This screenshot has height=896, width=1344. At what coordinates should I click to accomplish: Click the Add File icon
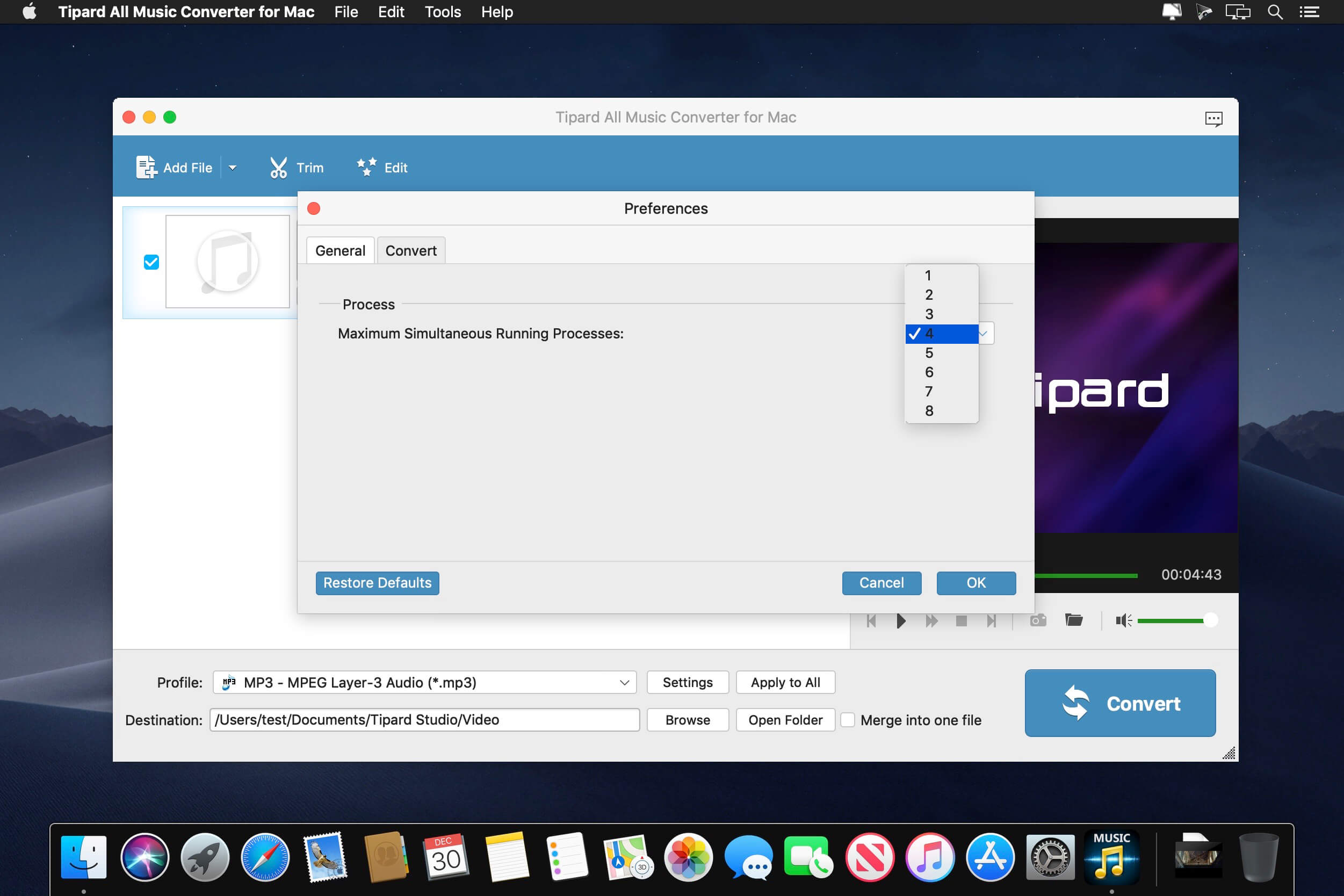tap(146, 167)
